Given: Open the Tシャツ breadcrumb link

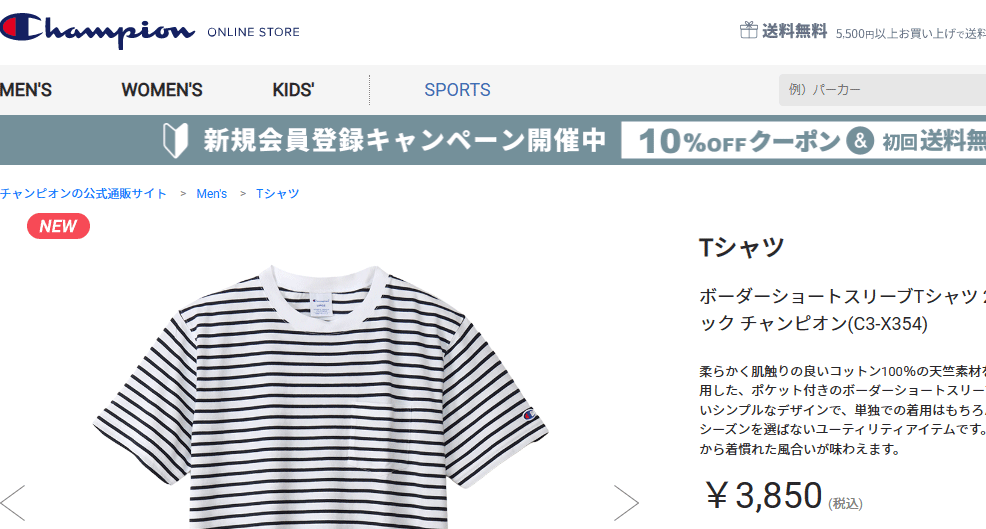Looking at the screenshot, I should click(277, 194).
